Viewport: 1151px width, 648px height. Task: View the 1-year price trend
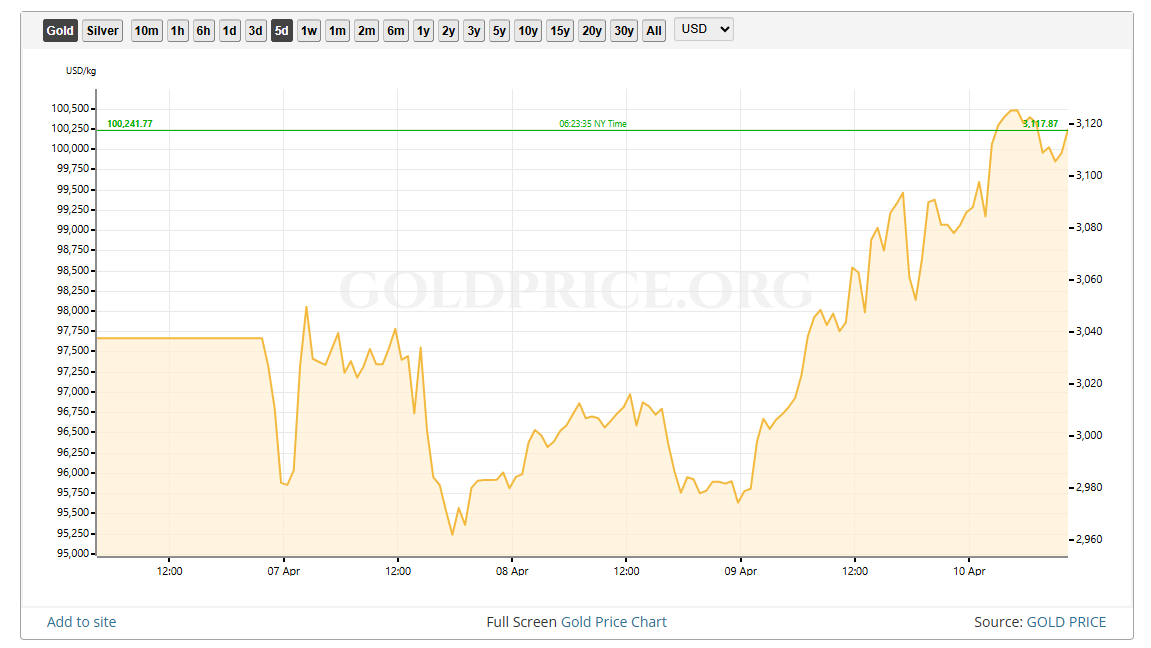[x=421, y=30]
